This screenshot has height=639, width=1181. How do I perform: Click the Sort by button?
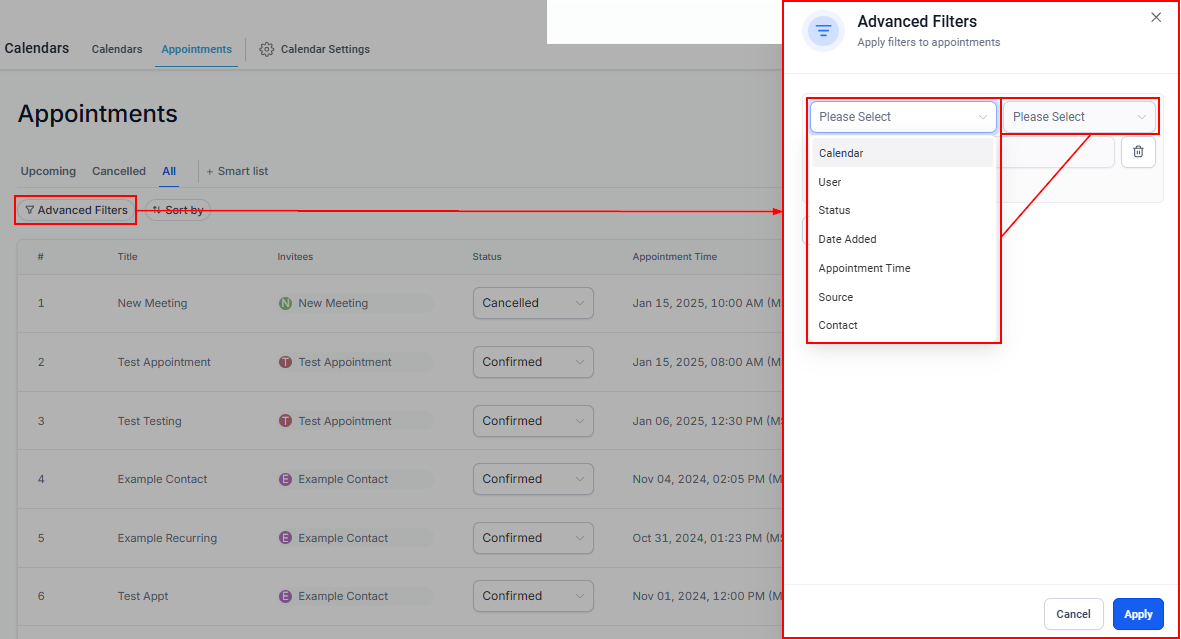(x=178, y=210)
